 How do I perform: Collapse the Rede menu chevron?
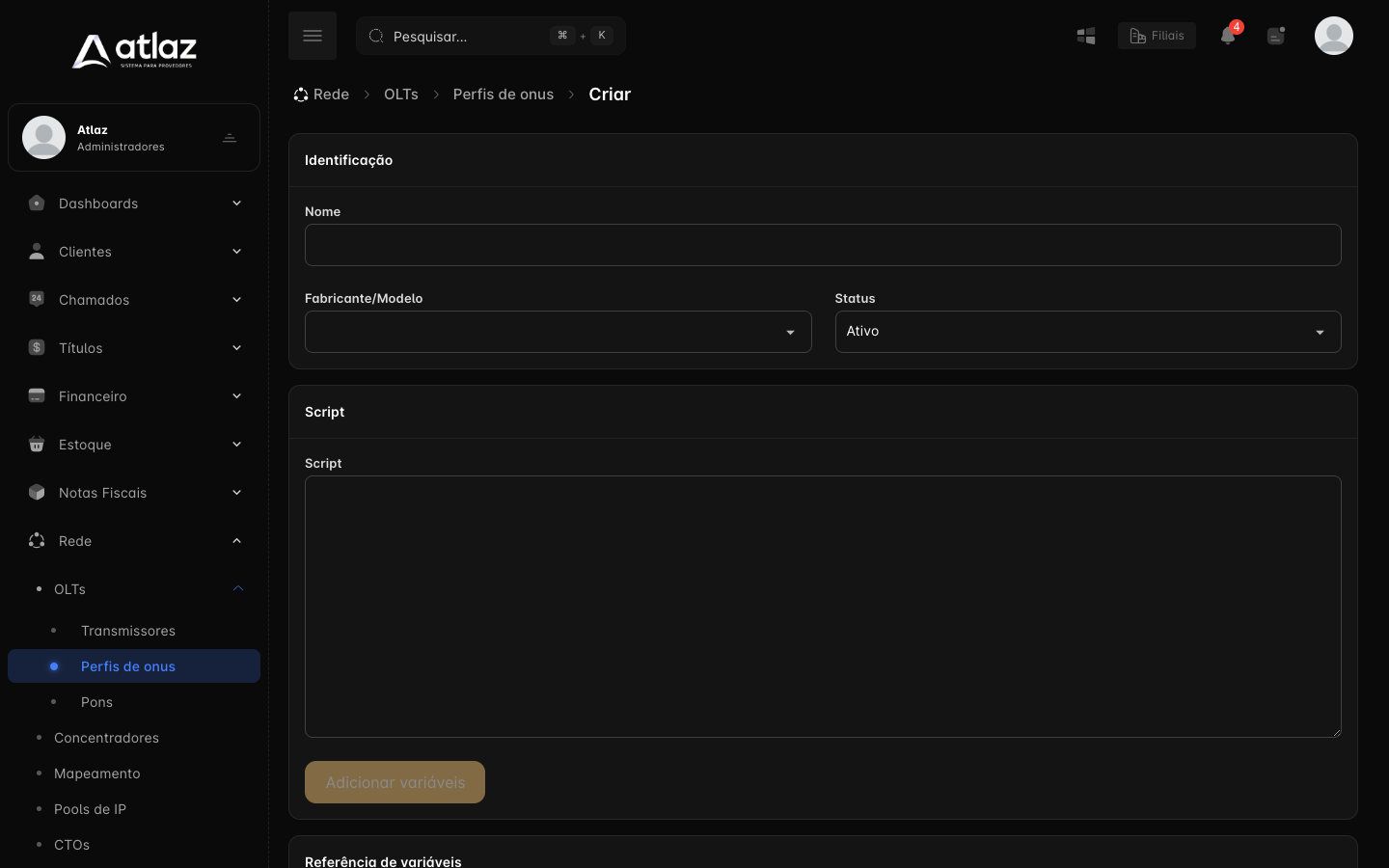(x=236, y=541)
